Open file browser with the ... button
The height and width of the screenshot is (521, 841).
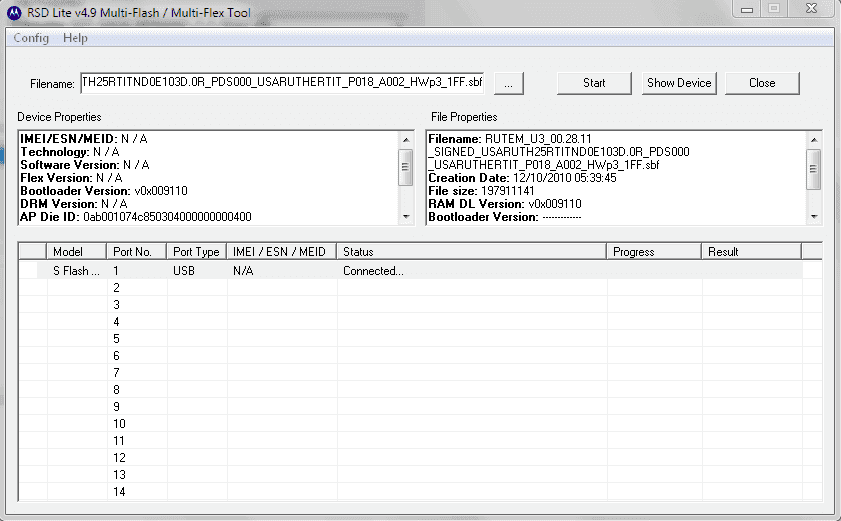[508, 83]
